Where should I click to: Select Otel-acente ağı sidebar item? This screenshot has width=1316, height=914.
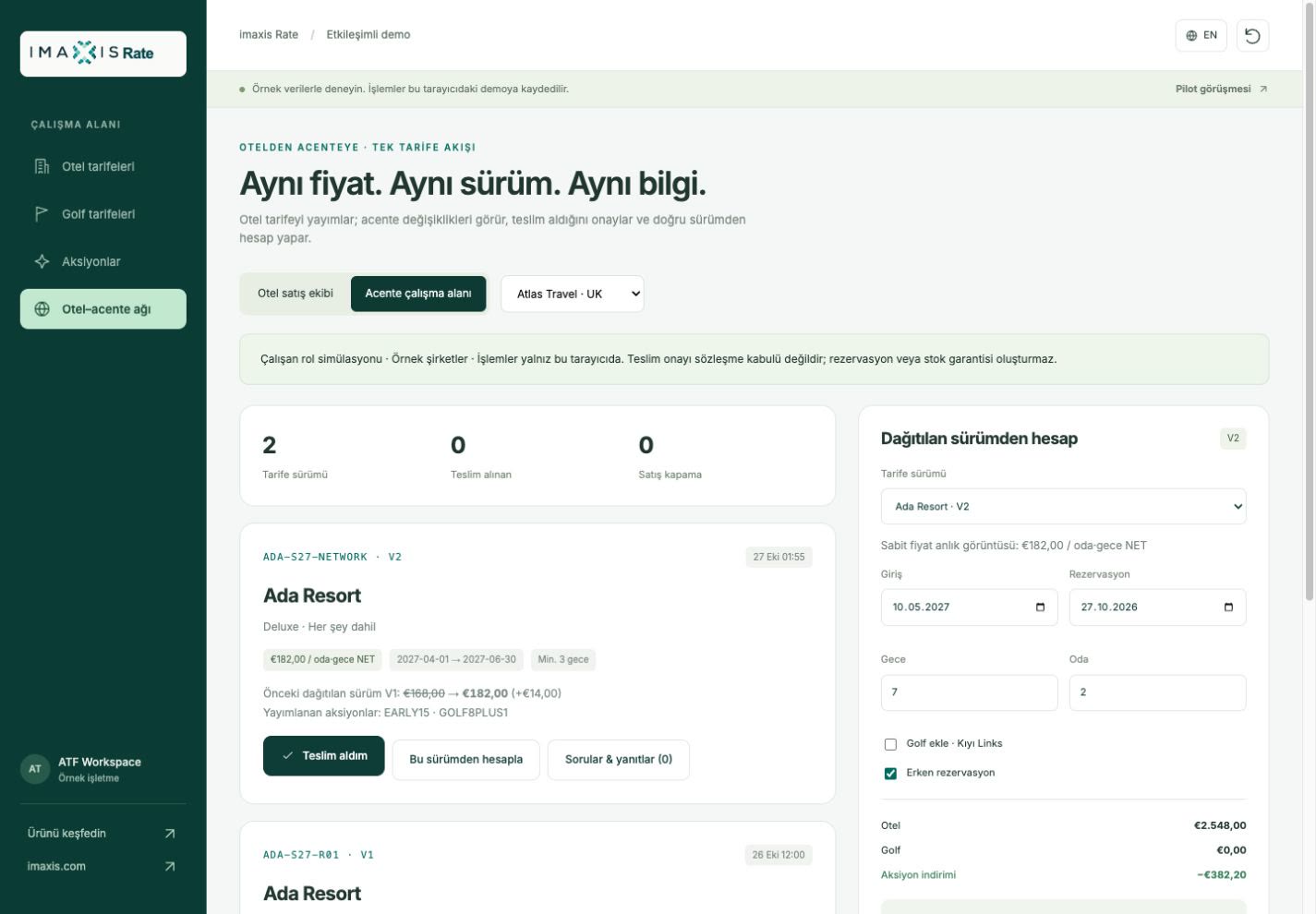pos(103,309)
